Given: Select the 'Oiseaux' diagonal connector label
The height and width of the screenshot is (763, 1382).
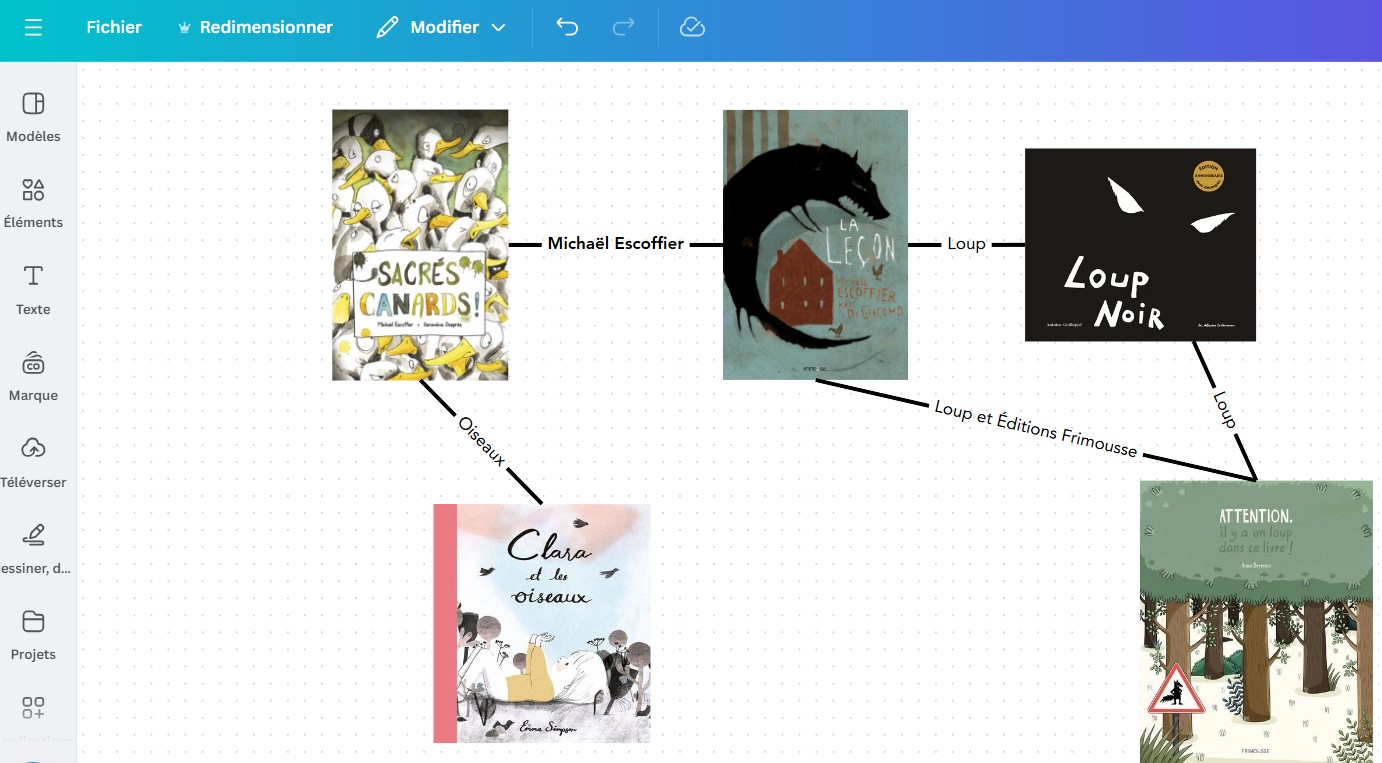Looking at the screenshot, I should tap(482, 441).
